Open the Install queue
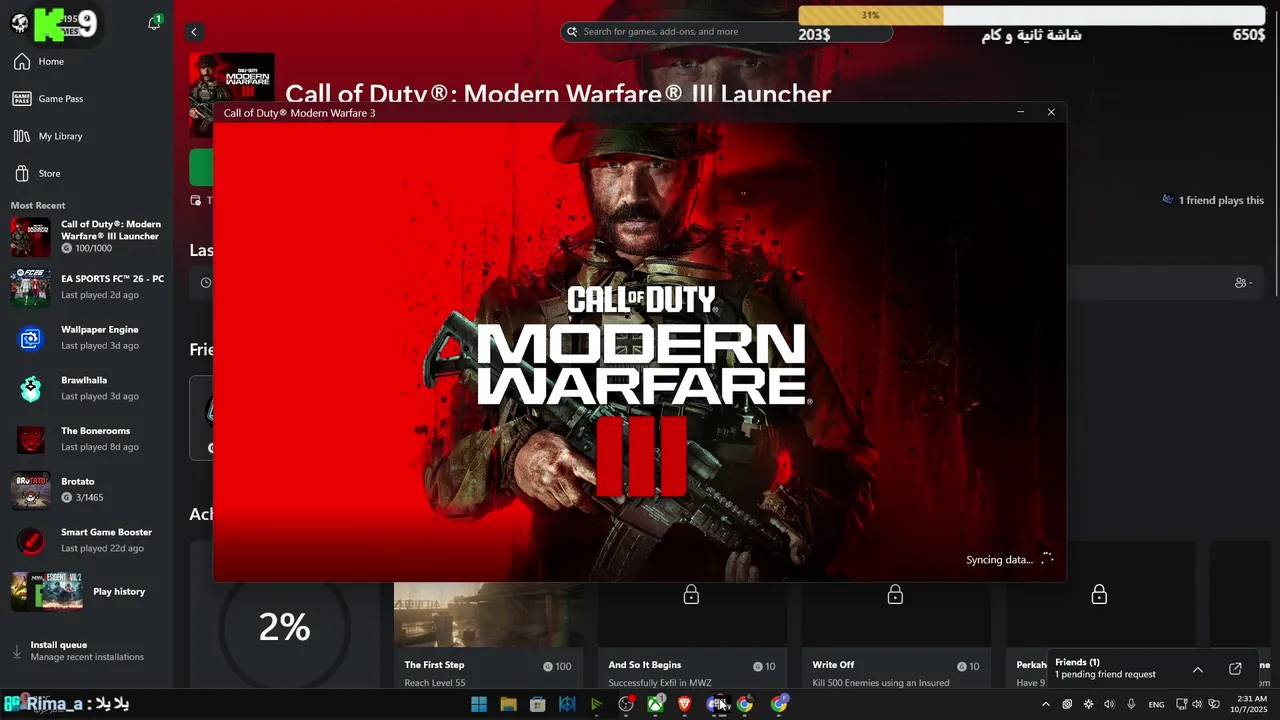1280x720 pixels. pyautogui.click(x=86, y=651)
